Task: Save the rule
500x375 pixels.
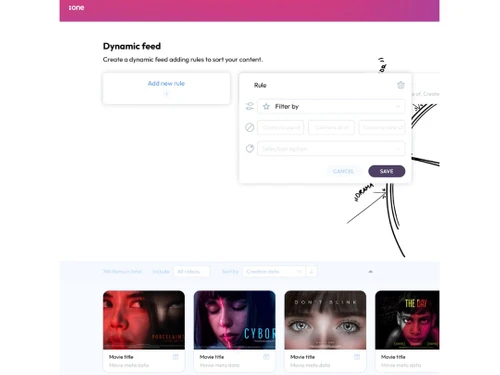Action: [x=387, y=171]
